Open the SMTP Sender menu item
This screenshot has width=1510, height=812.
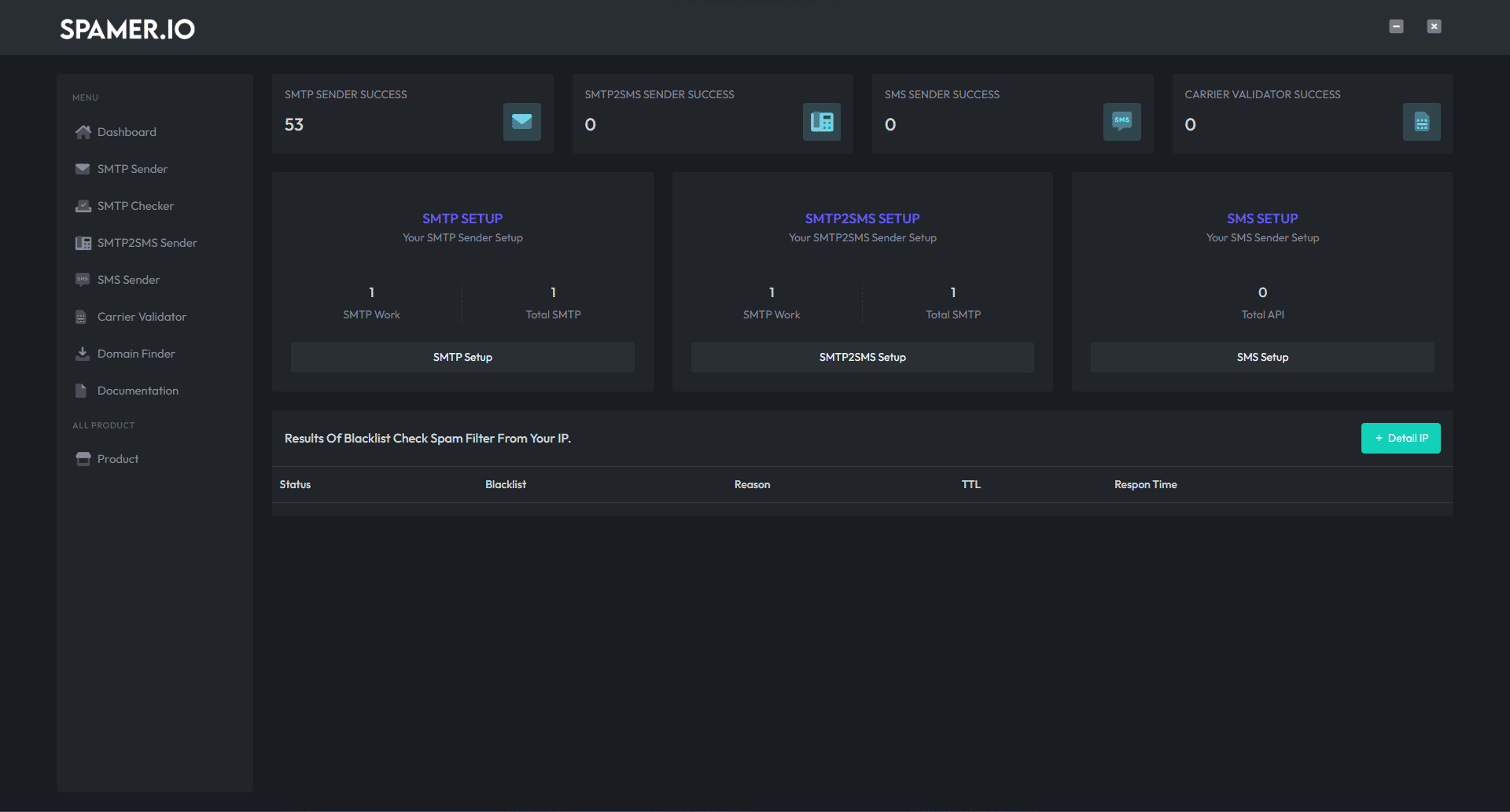click(x=132, y=169)
